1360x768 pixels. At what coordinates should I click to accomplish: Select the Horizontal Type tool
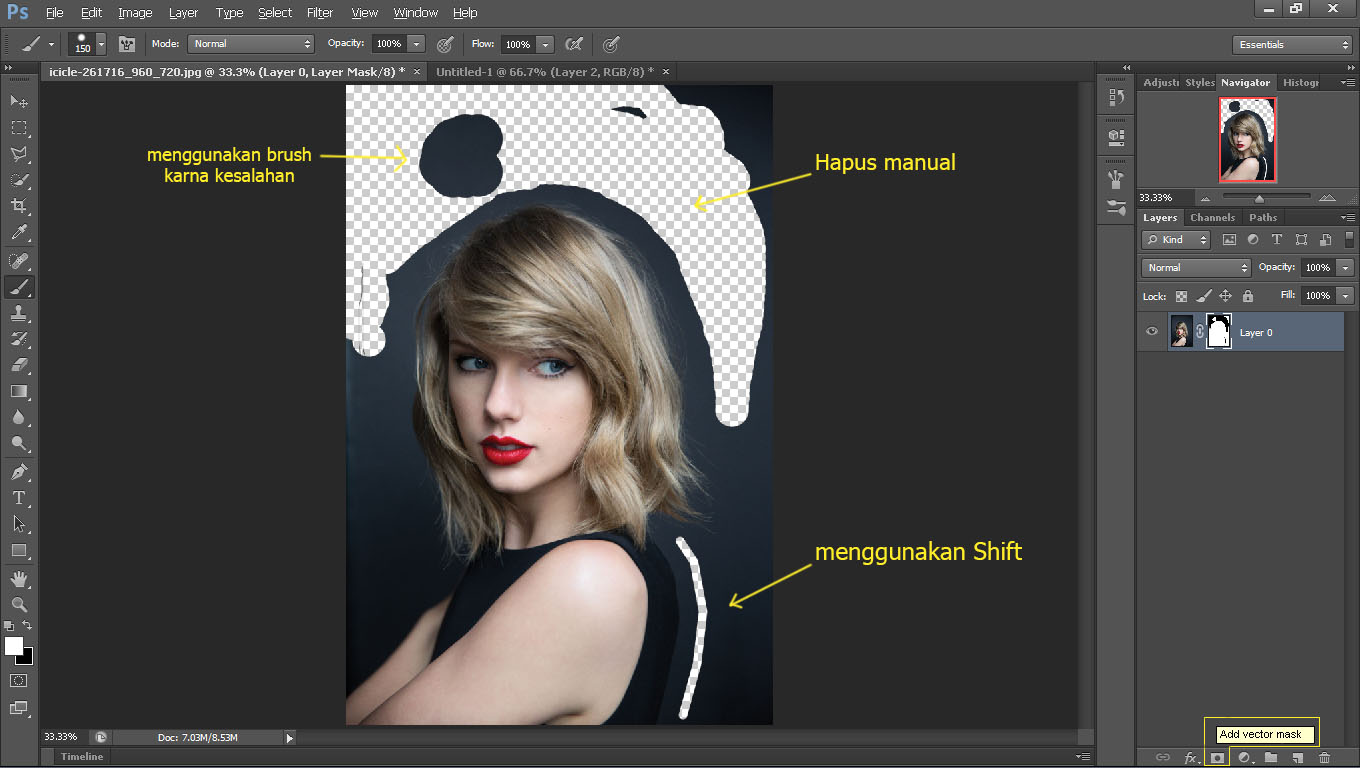tap(19, 498)
